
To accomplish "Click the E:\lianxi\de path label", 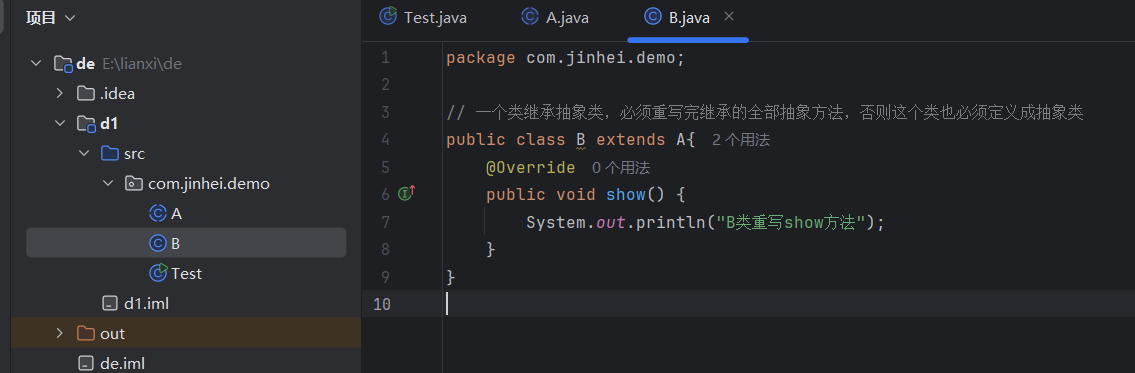I will coord(142,64).
